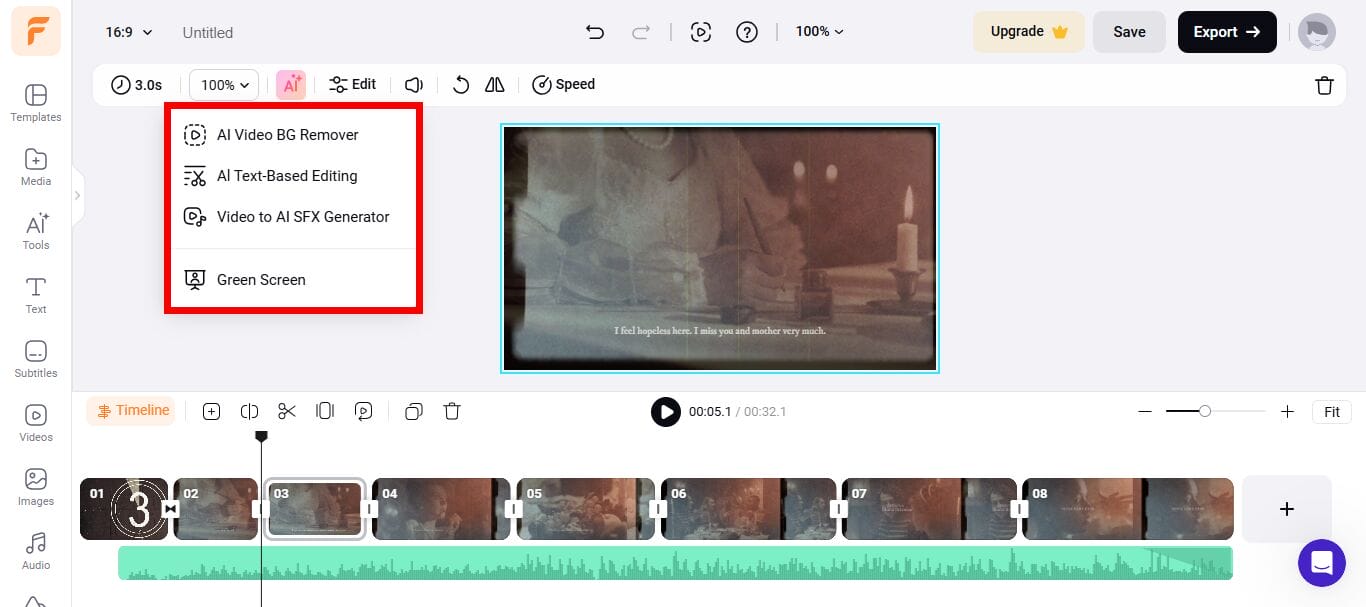
Task: Choose Green Screen from the AI menu
Action: (x=261, y=280)
